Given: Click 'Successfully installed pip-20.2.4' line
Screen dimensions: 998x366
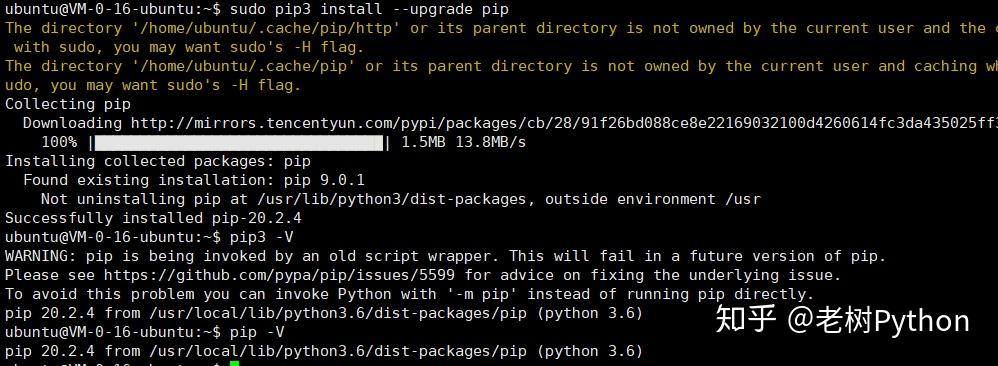Looking at the screenshot, I should (153, 218).
